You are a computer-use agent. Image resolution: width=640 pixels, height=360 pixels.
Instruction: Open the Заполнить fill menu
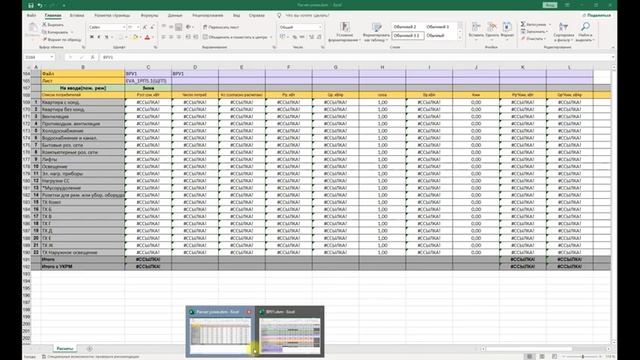click(534, 32)
